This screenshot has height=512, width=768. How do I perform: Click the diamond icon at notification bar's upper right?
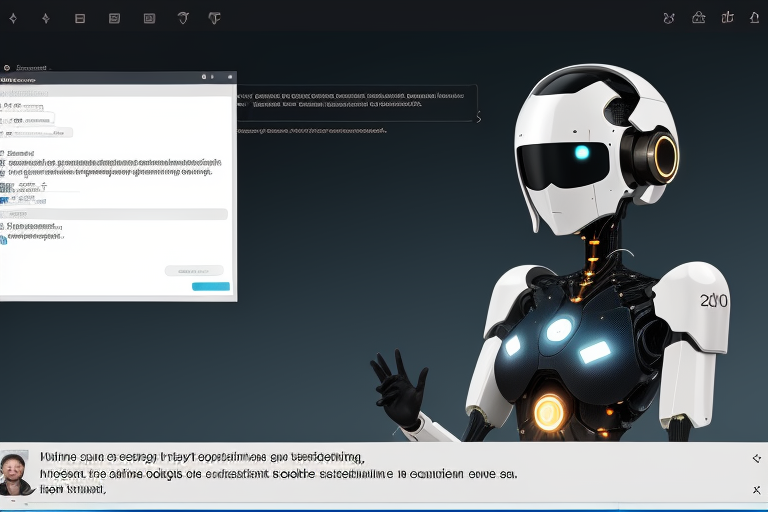click(755, 458)
